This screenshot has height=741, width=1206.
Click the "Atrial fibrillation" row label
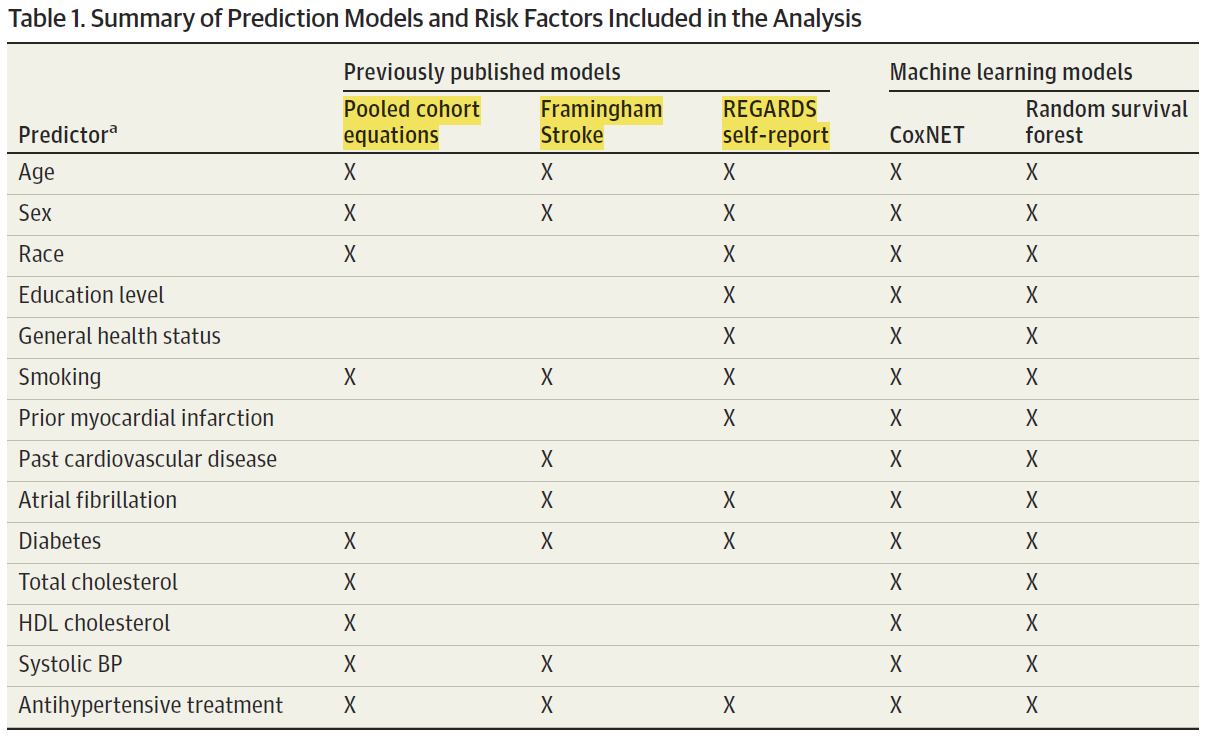[97, 501]
